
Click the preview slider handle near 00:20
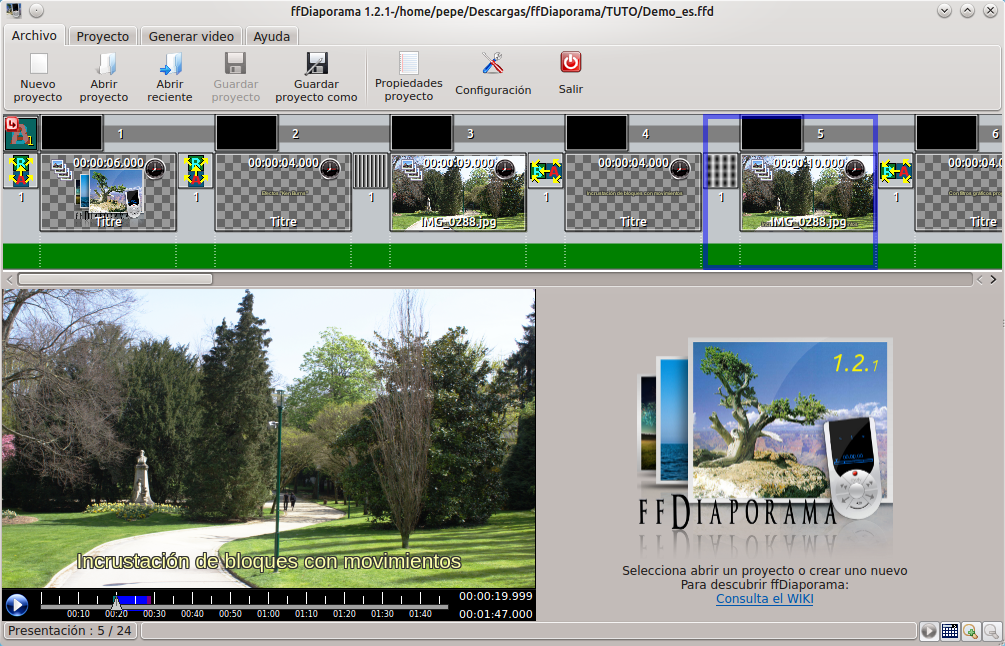point(116,602)
